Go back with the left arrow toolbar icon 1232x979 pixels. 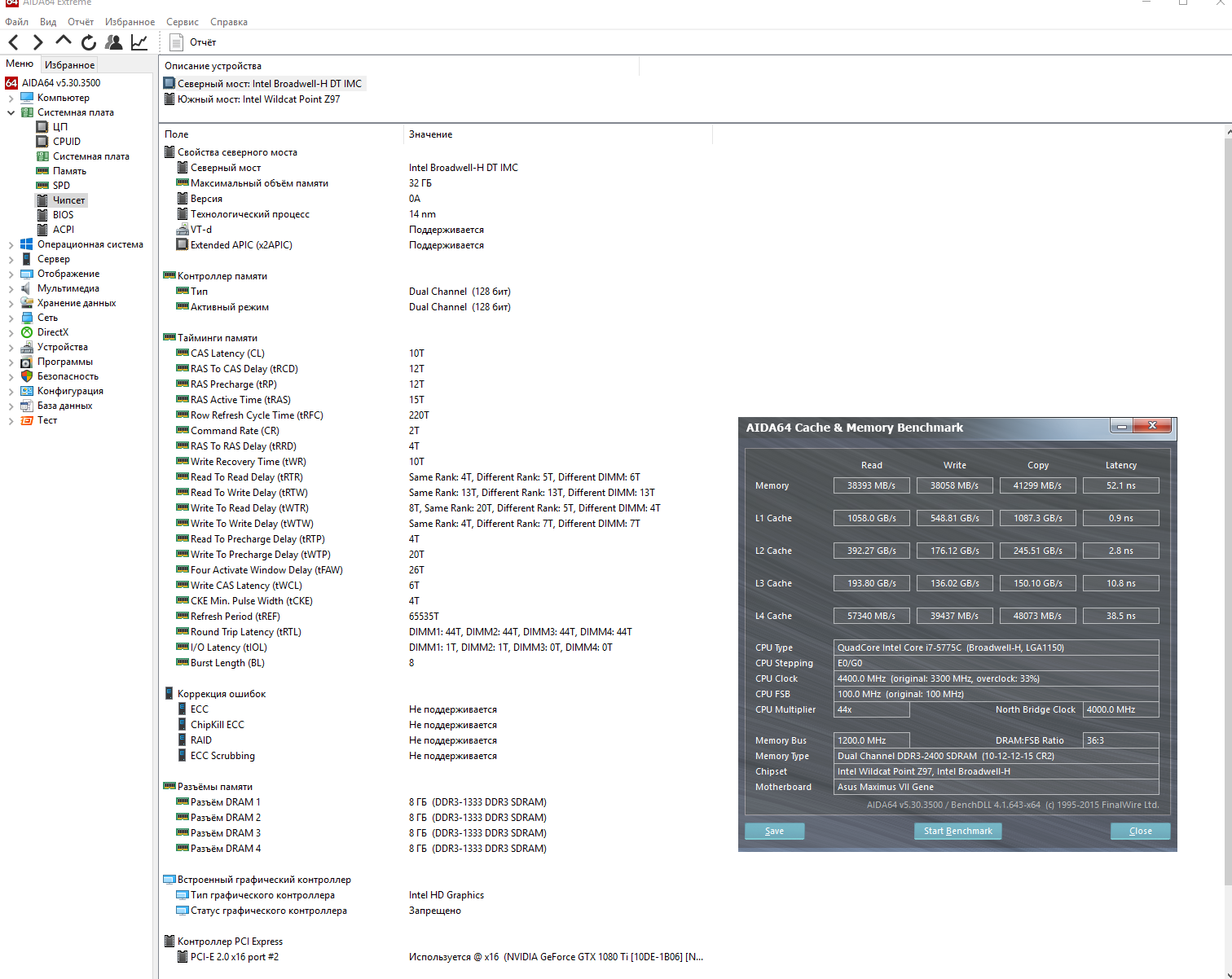pyautogui.click(x=14, y=42)
